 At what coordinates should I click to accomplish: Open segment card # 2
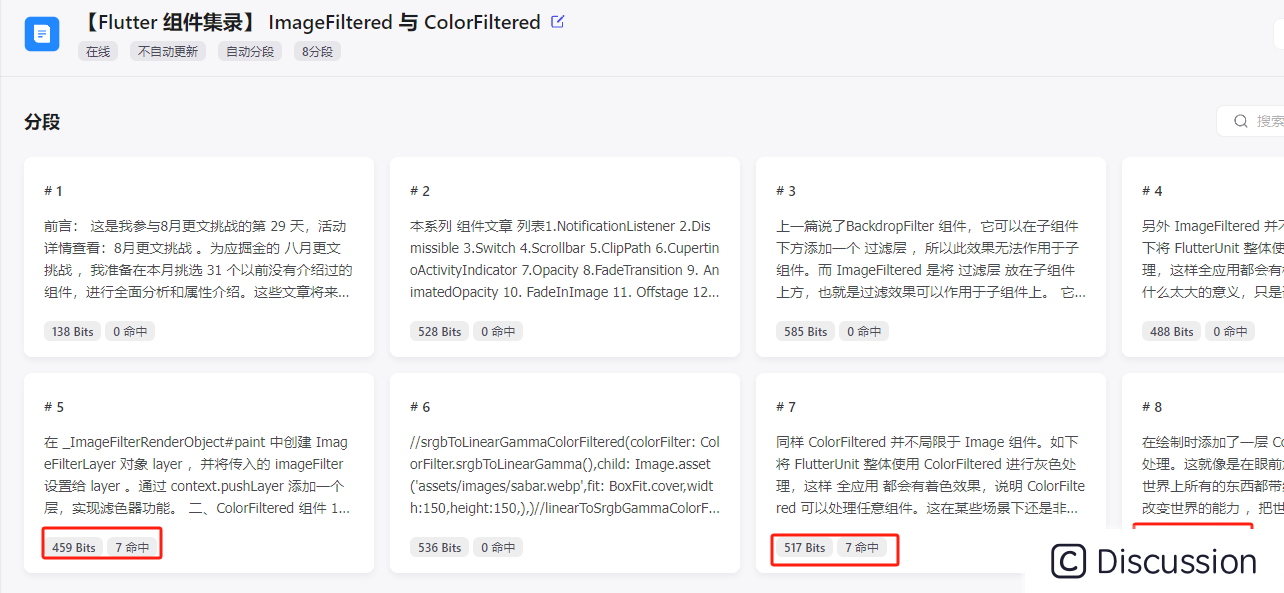pos(565,257)
